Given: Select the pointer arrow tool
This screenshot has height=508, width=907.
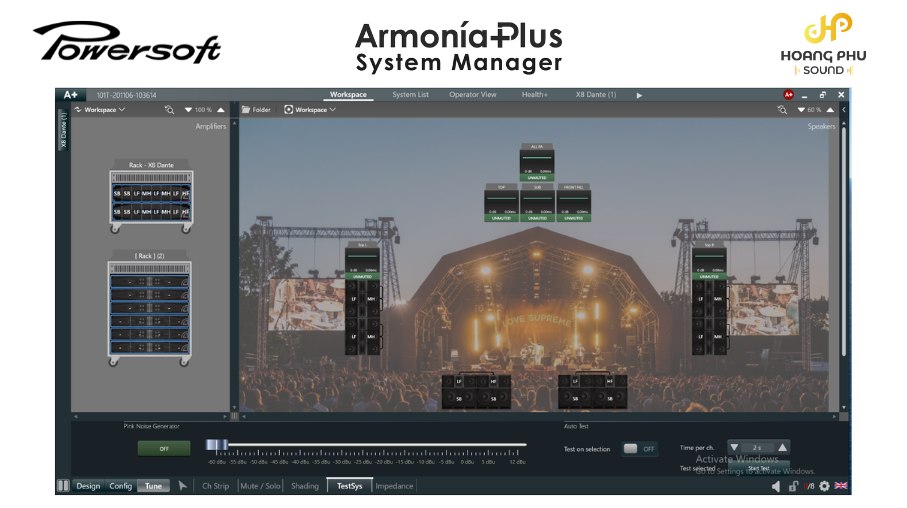Looking at the screenshot, I should pyautogui.click(x=183, y=485).
